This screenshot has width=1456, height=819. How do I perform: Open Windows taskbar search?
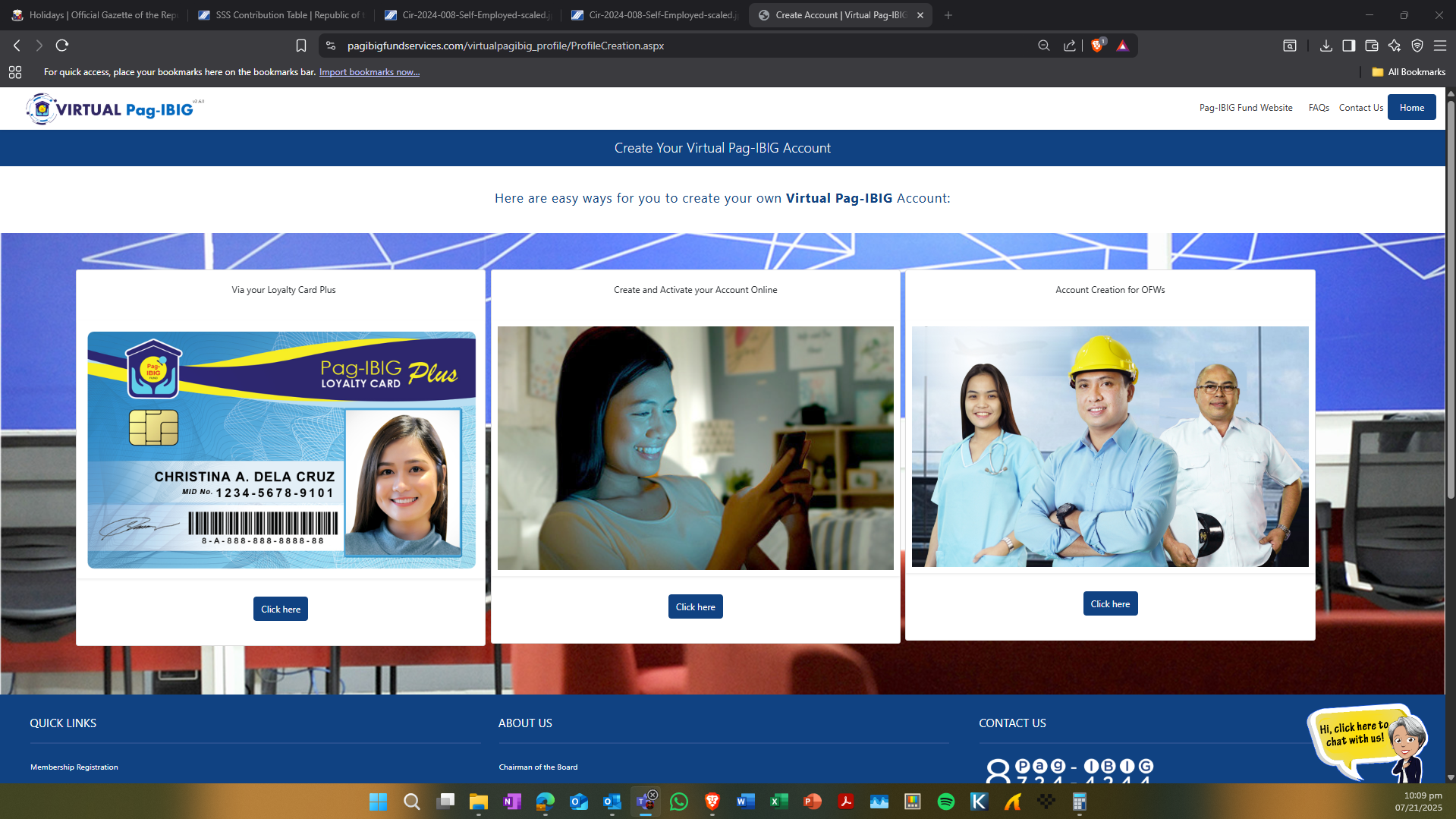point(411,802)
